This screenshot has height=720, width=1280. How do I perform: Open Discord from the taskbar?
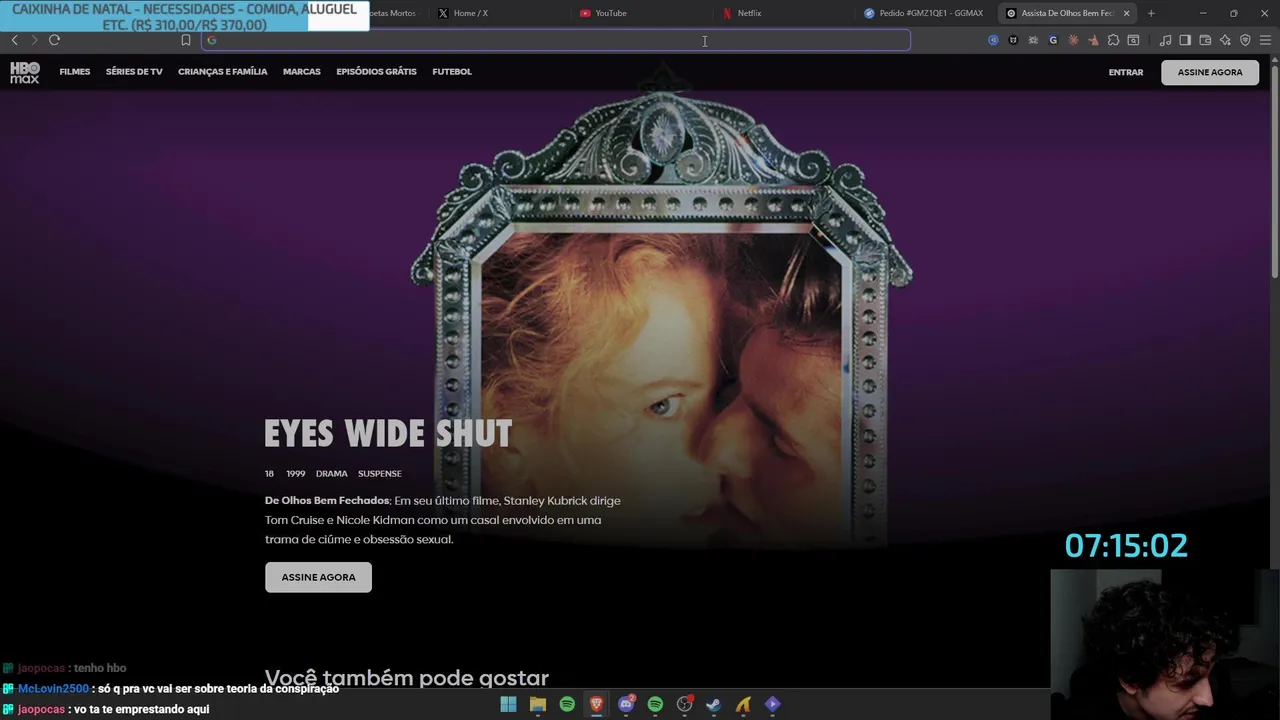(626, 704)
